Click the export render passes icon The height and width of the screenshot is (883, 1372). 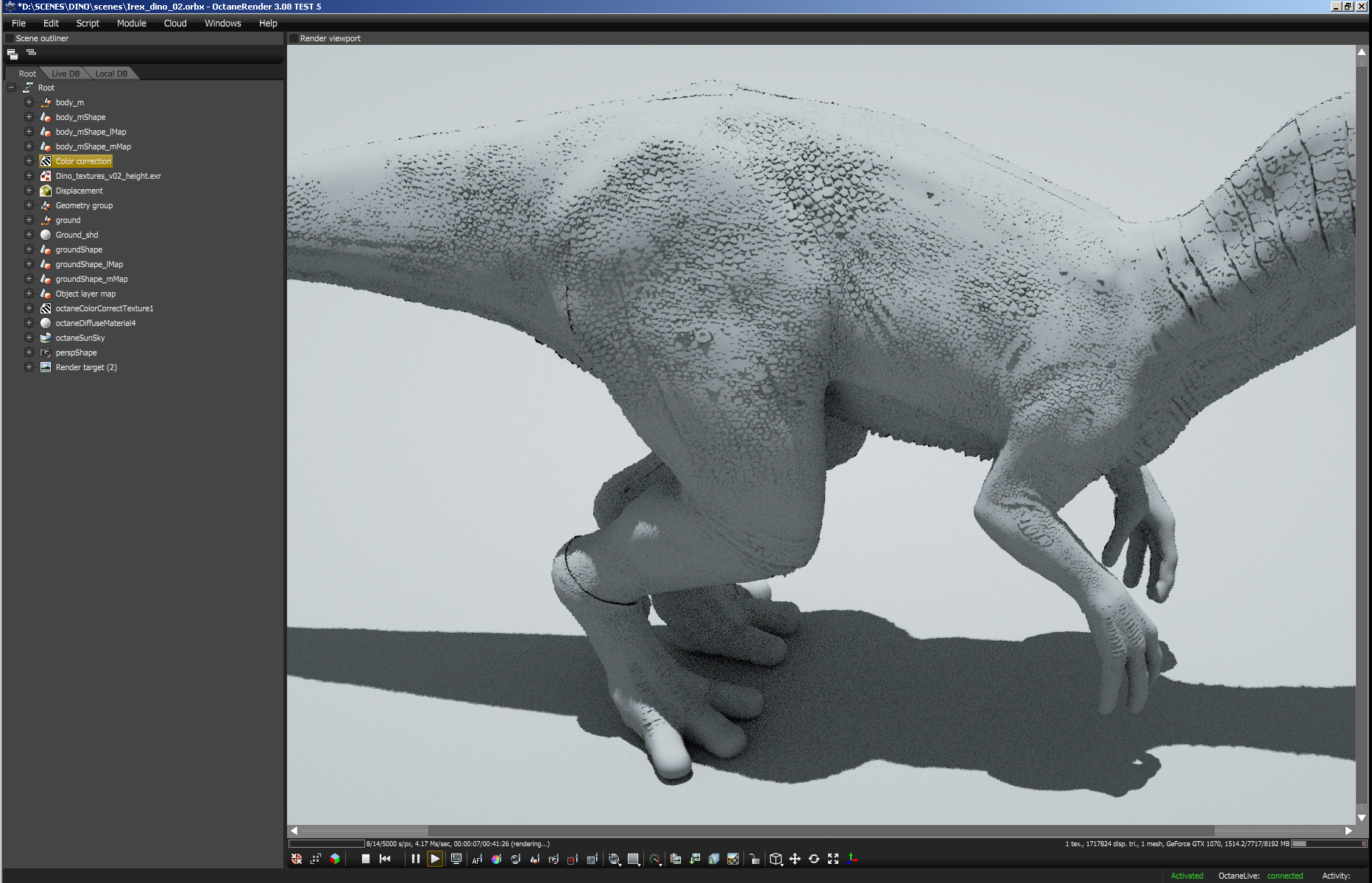point(714,859)
